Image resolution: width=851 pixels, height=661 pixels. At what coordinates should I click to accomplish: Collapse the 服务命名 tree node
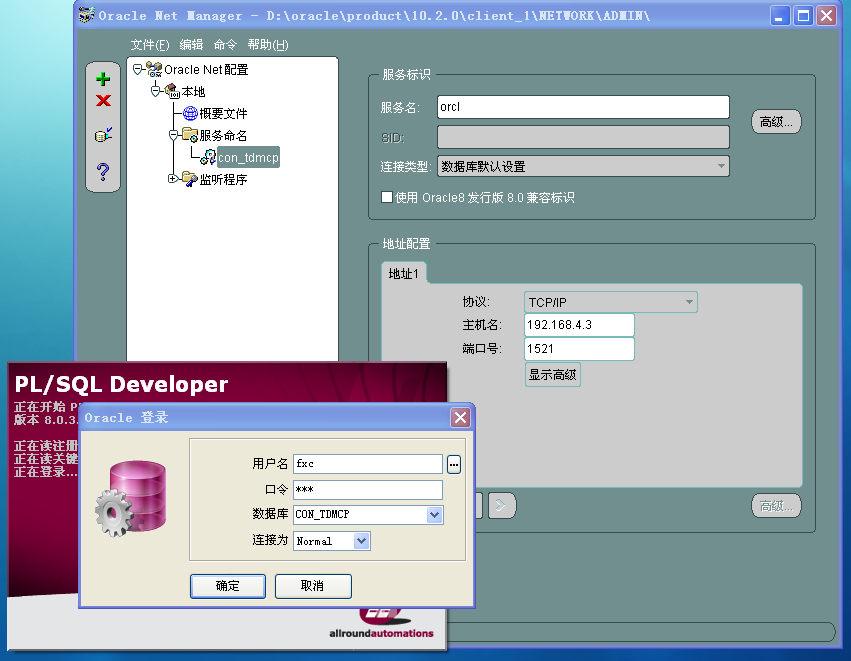[173, 135]
